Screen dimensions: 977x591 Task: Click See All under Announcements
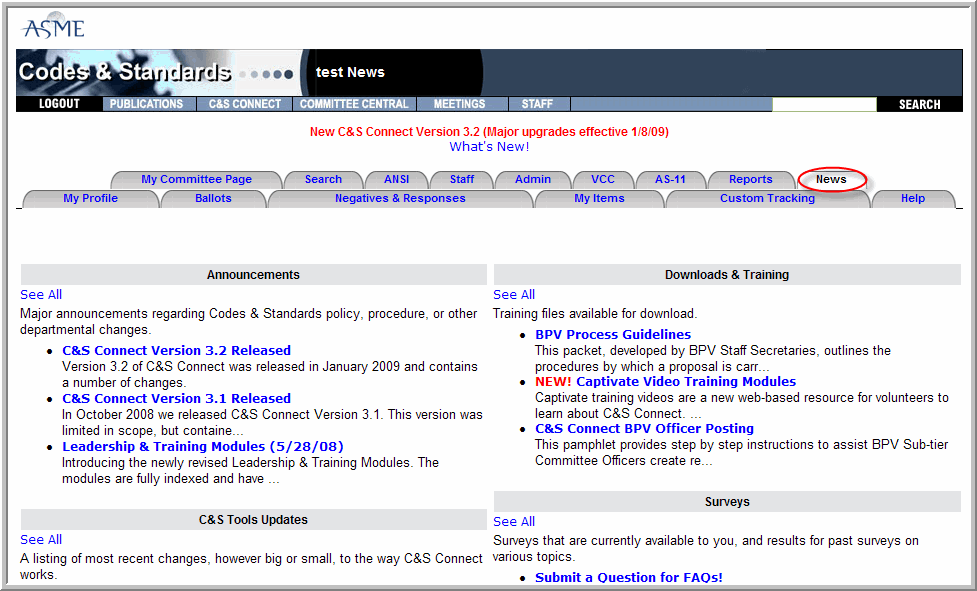[x=41, y=295]
